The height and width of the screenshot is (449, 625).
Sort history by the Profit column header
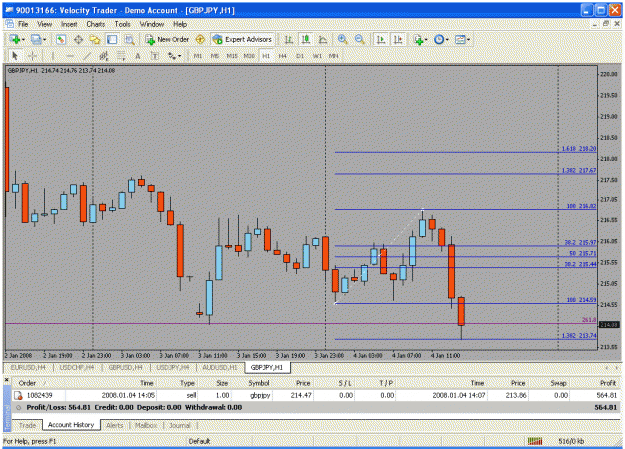tap(608, 383)
